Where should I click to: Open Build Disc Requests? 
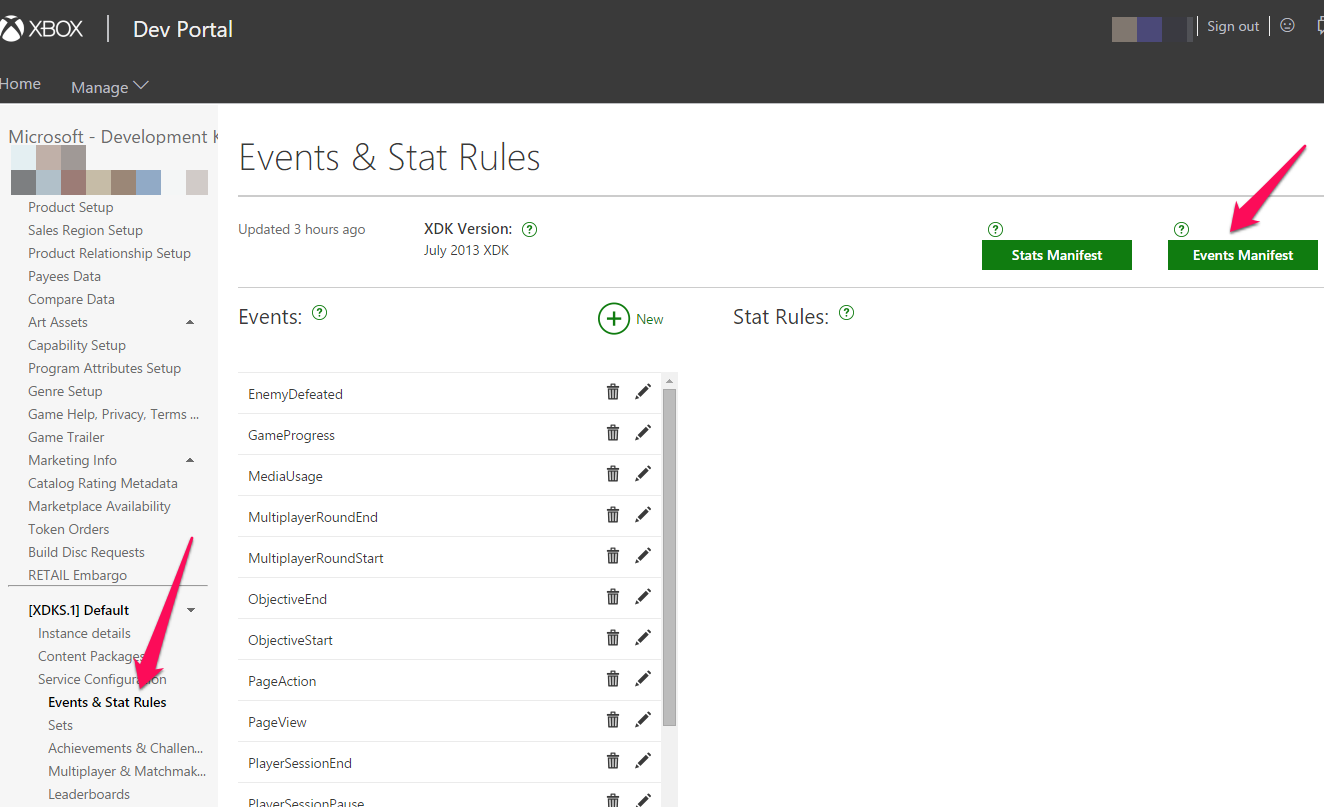[87, 552]
